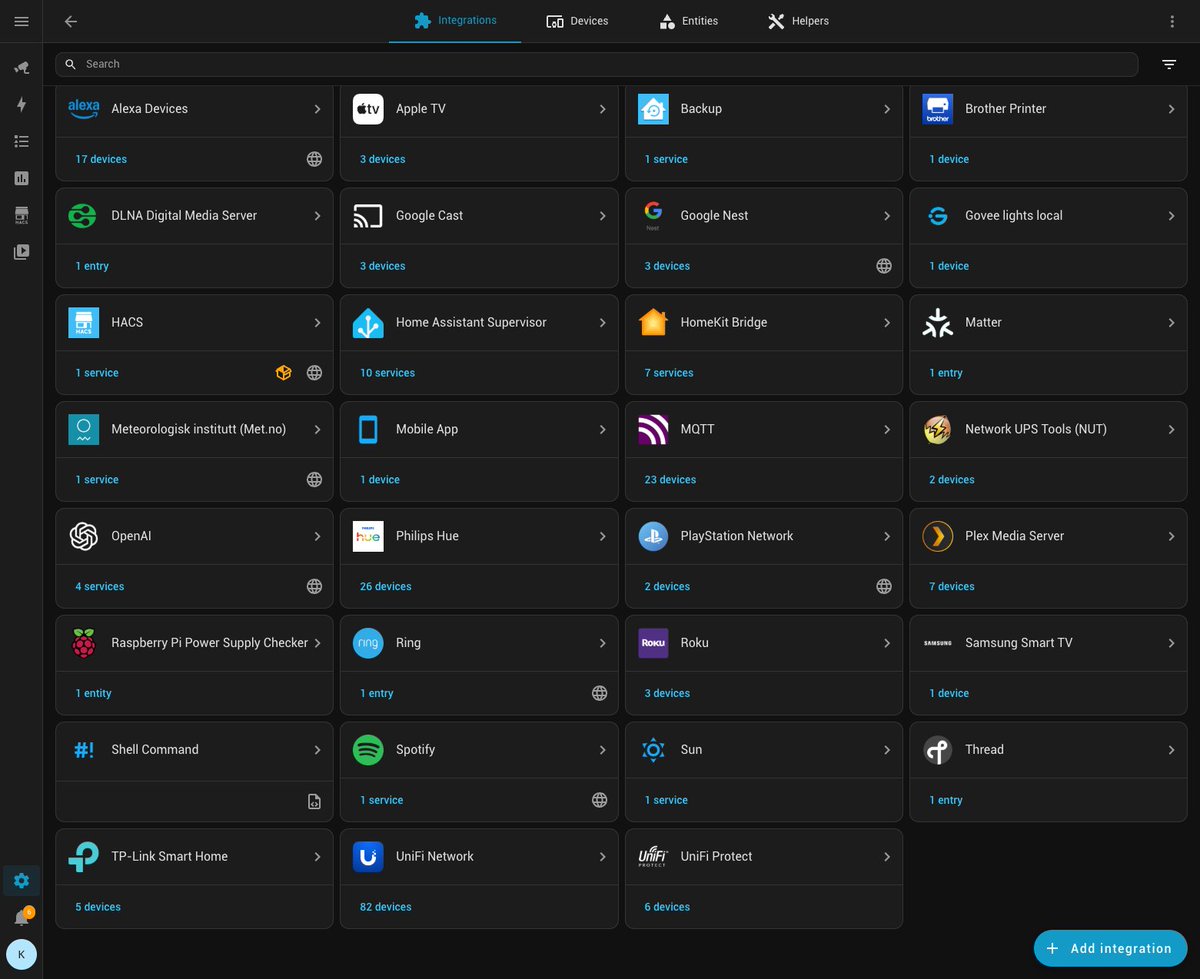
Task: Open the filter menu icon beside search
Action: coord(1169,64)
